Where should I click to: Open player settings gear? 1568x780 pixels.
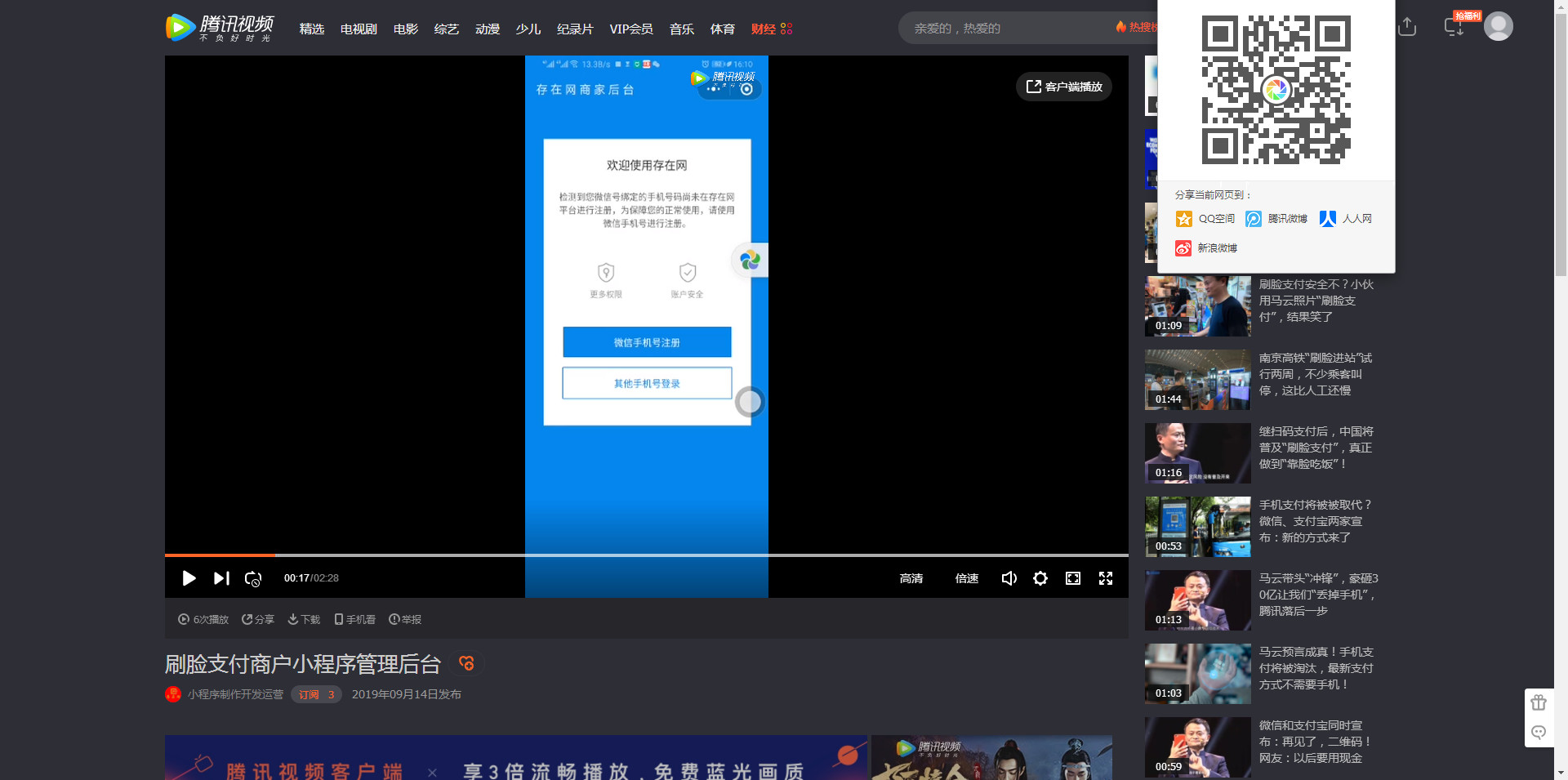coord(1040,578)
